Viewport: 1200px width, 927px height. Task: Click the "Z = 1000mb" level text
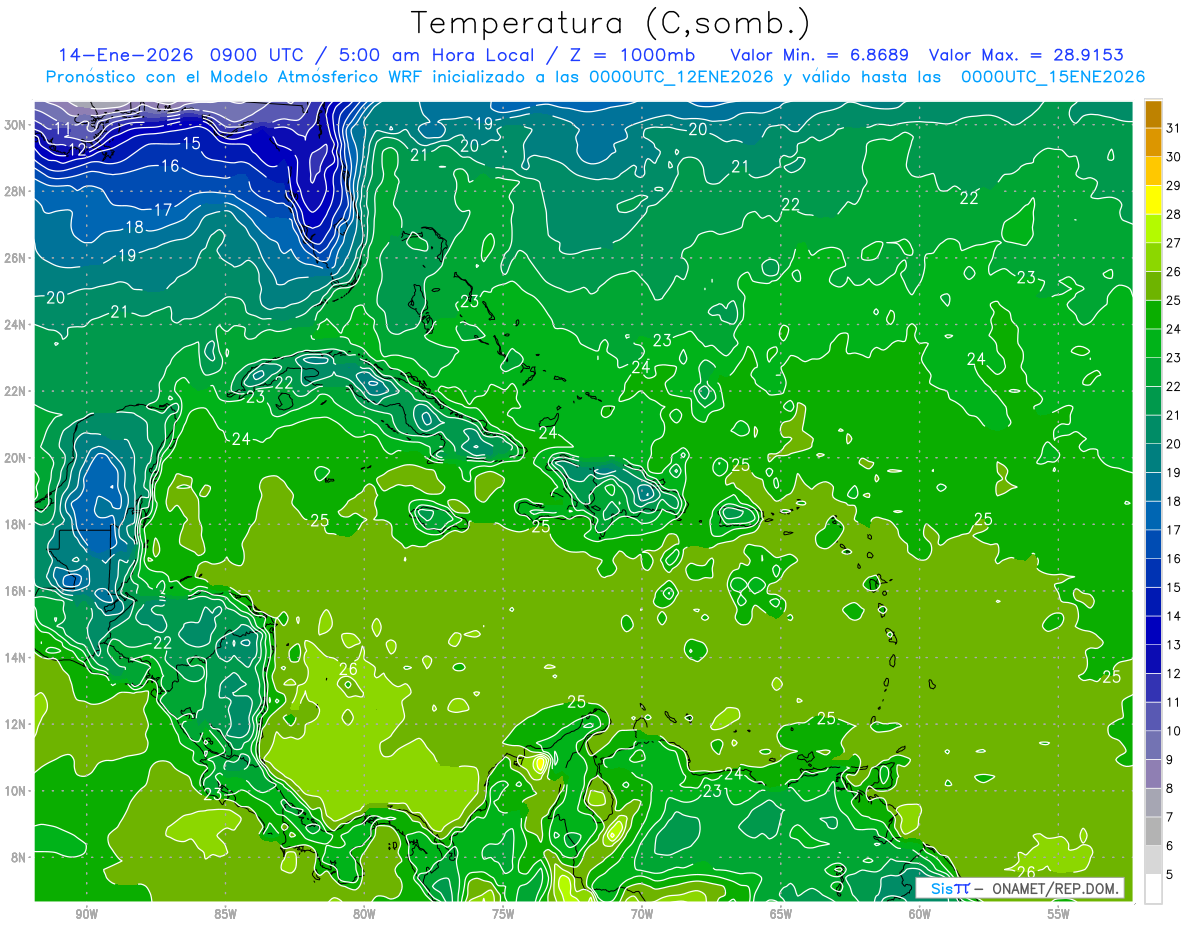click(632, 55)
